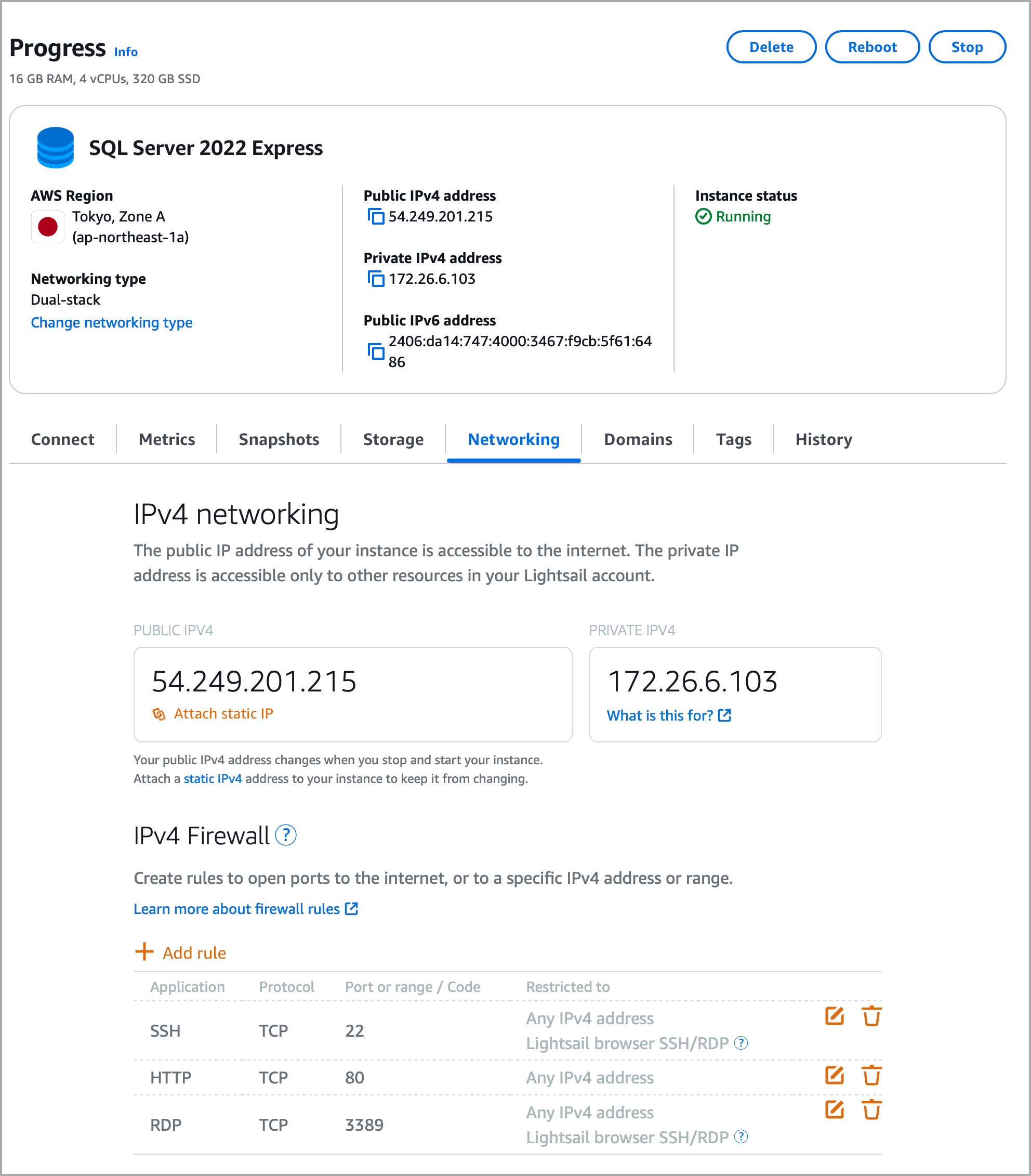The width and height of the screenshot is (1031, 1176).
Task: Edit the HTTP port 80 rule
Action: click(x=834, y=1075)
